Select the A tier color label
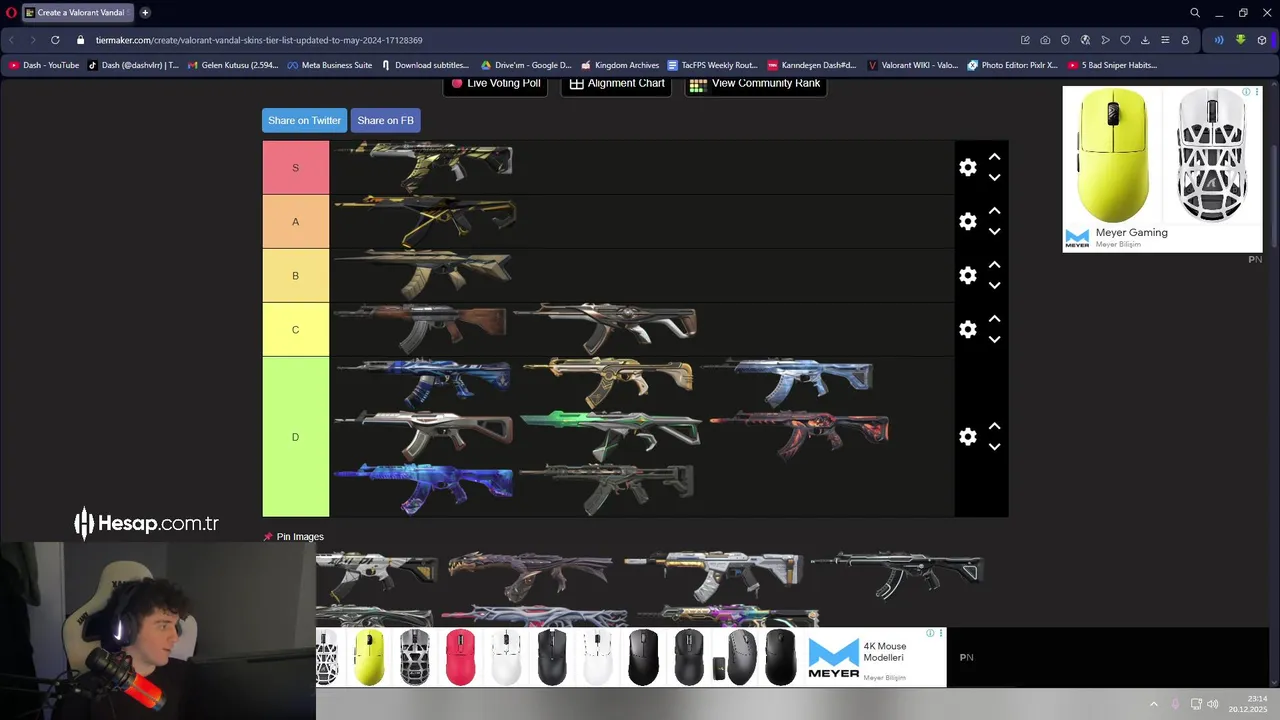Screen dimensions: 1280x720 (295, 221)
